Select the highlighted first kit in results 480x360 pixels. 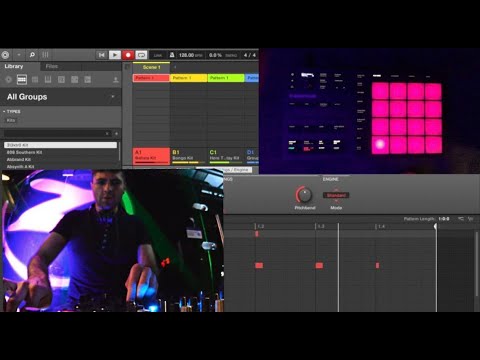(x=60, y=145)
